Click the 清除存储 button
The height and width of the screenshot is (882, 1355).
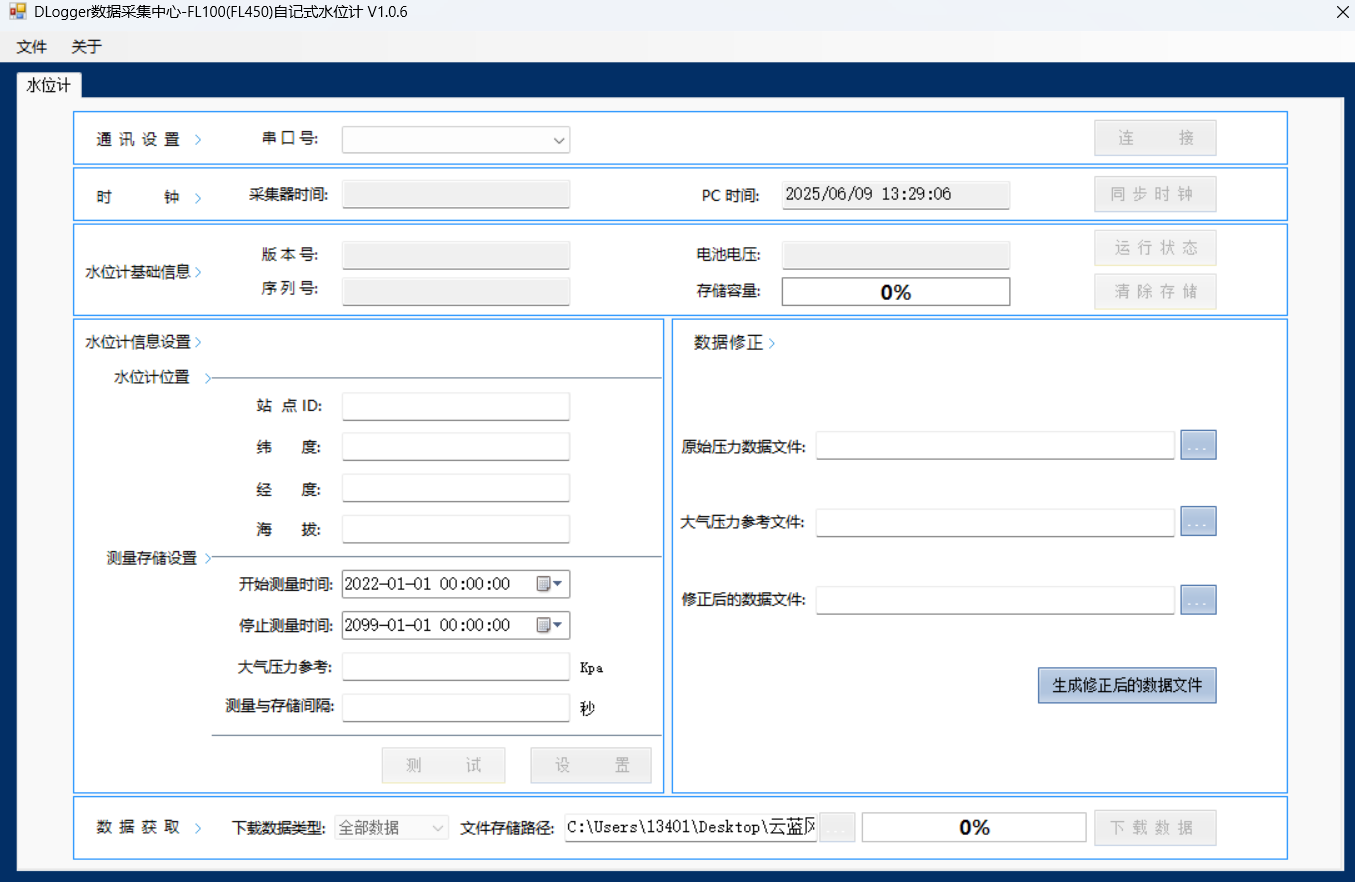click(x=1155, y=292)
